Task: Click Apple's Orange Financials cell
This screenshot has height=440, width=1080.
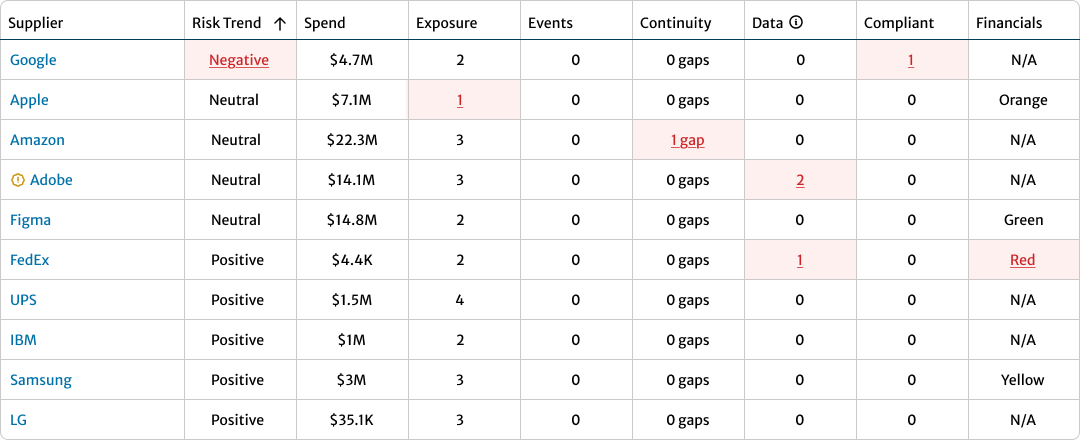Action: 1023,100
